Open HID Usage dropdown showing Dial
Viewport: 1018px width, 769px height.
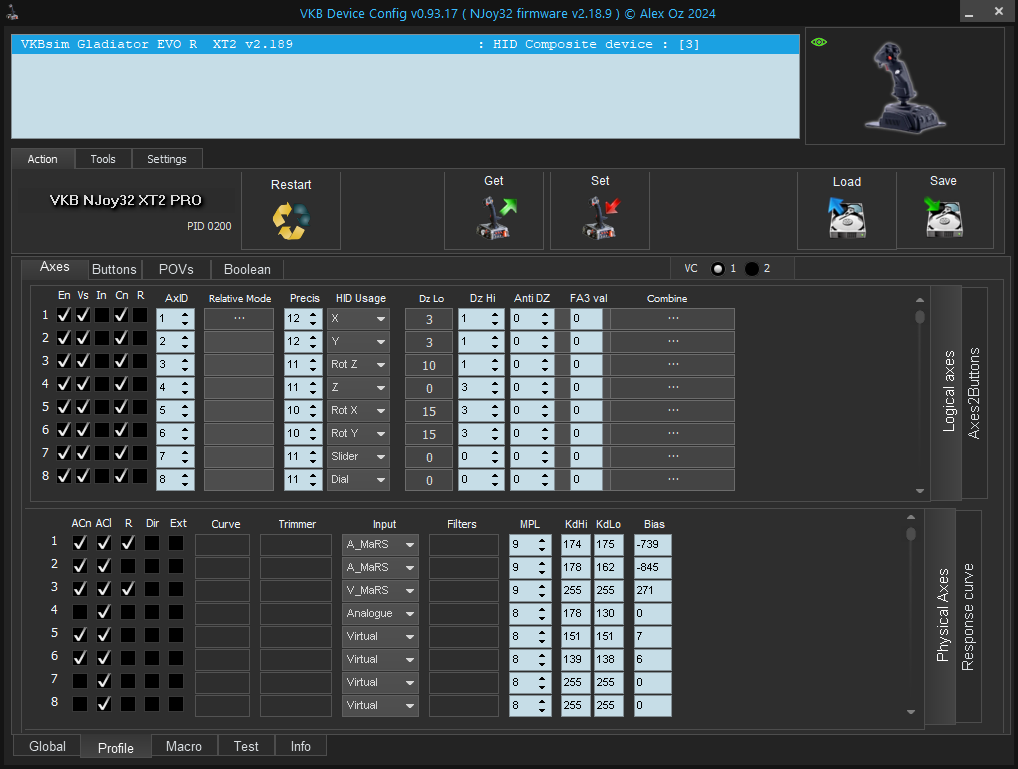[358, 479]
